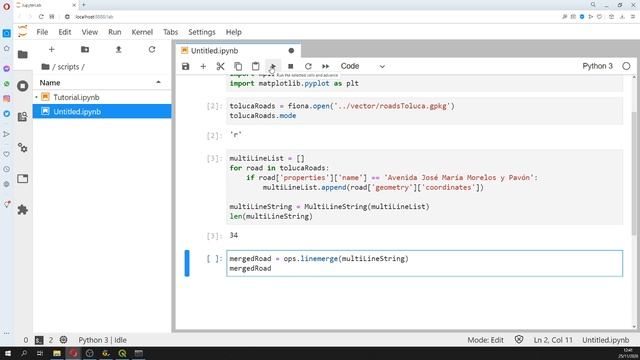Interrupt the kernel with the stop icon
This screenshot has width=640, height=360.
tap(291, 66)
